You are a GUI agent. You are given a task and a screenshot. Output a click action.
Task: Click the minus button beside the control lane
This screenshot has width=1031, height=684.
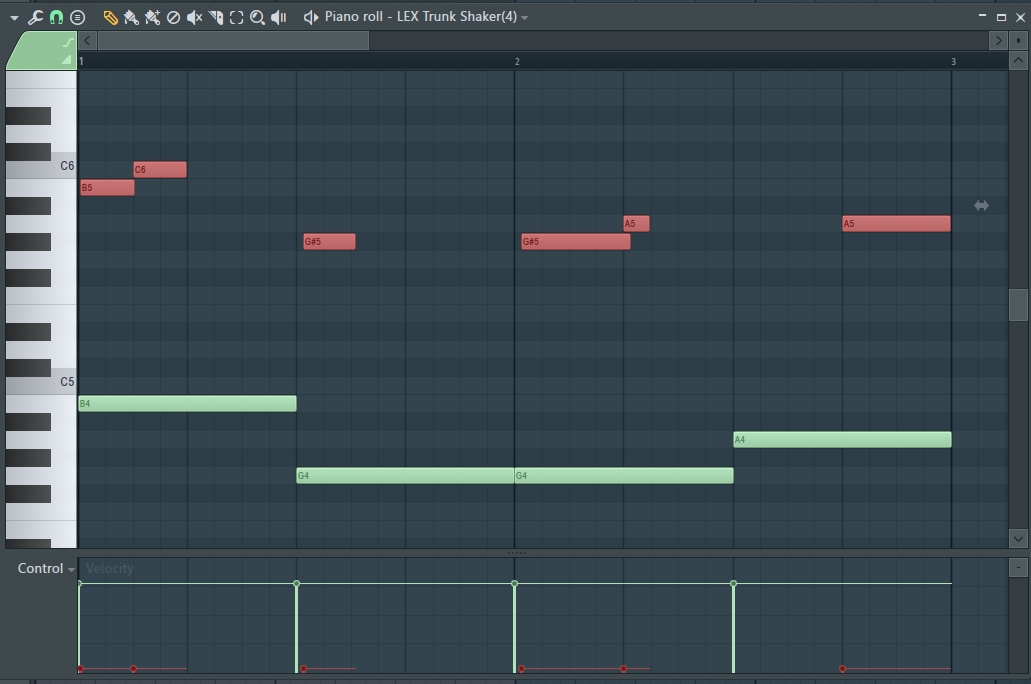[x=1018, y=567]
